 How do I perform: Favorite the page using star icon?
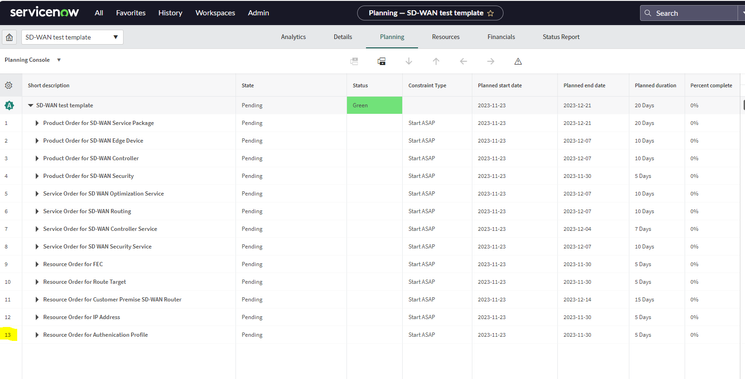click(490, 13)
